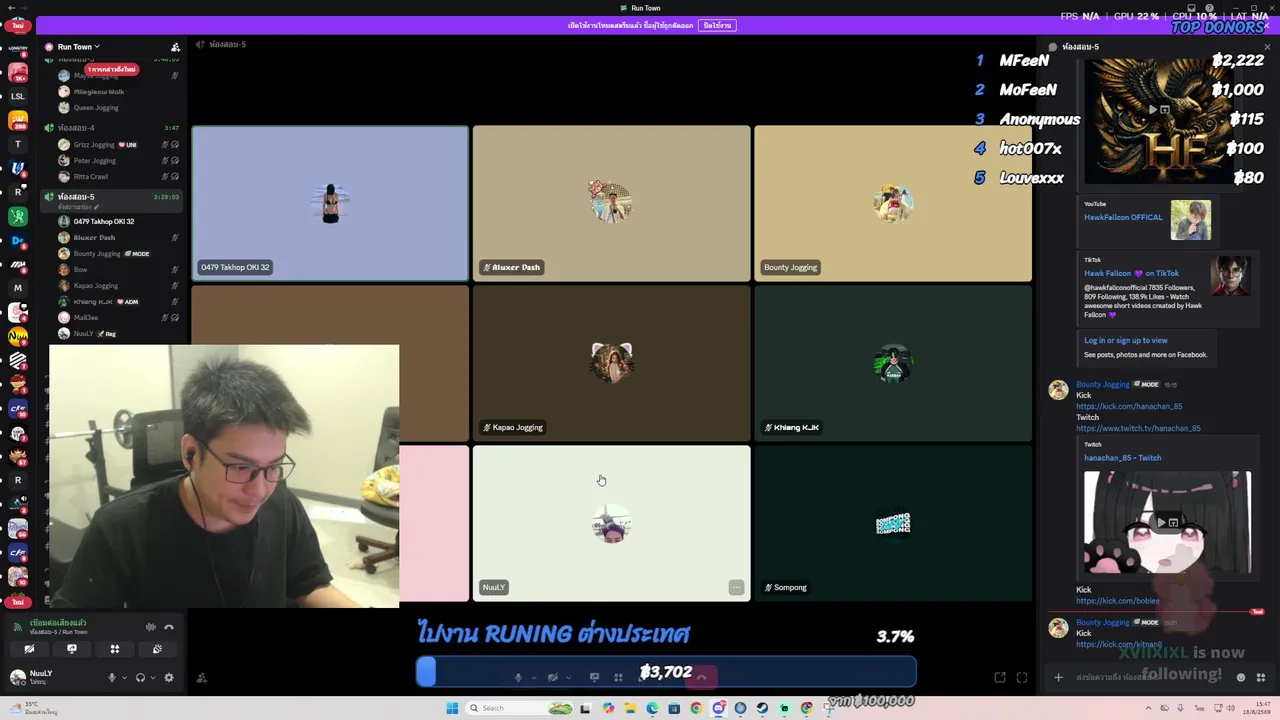Viewport: 1280px width, 720px height.
Task: Open Steam from the taskbar
Action: coord(762,708)
